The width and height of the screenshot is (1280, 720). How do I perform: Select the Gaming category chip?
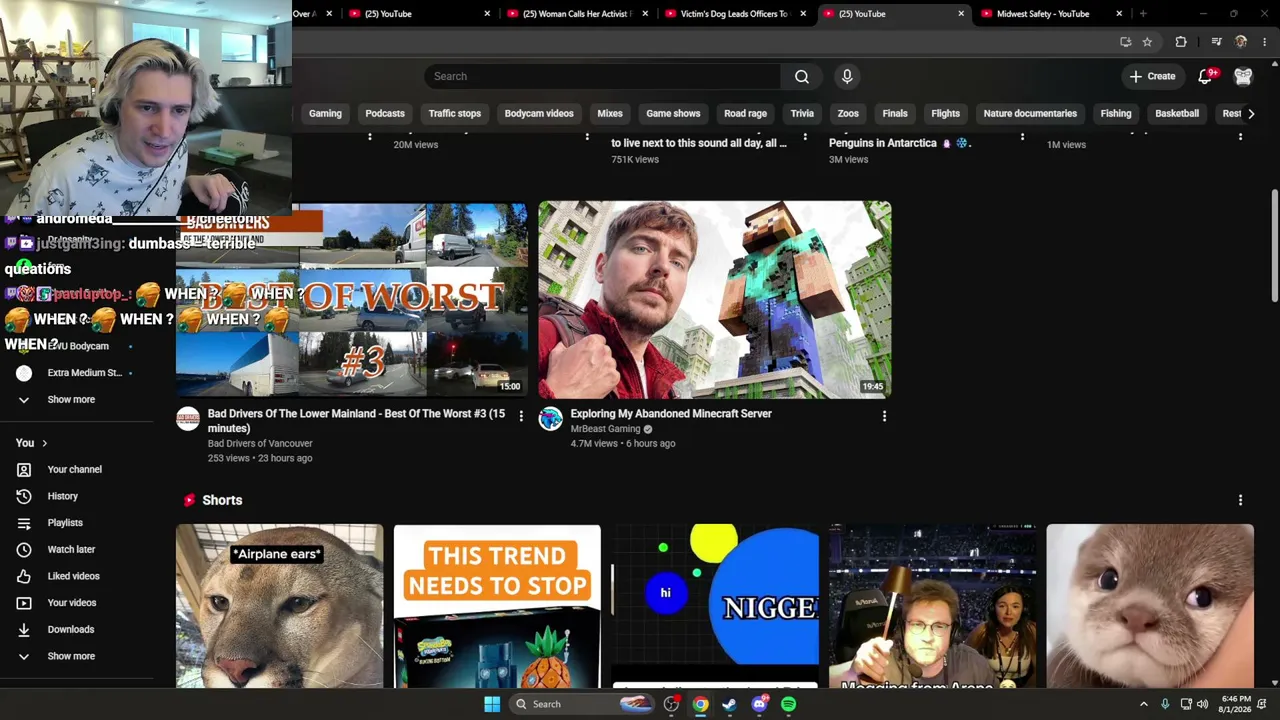click(325, 114)
